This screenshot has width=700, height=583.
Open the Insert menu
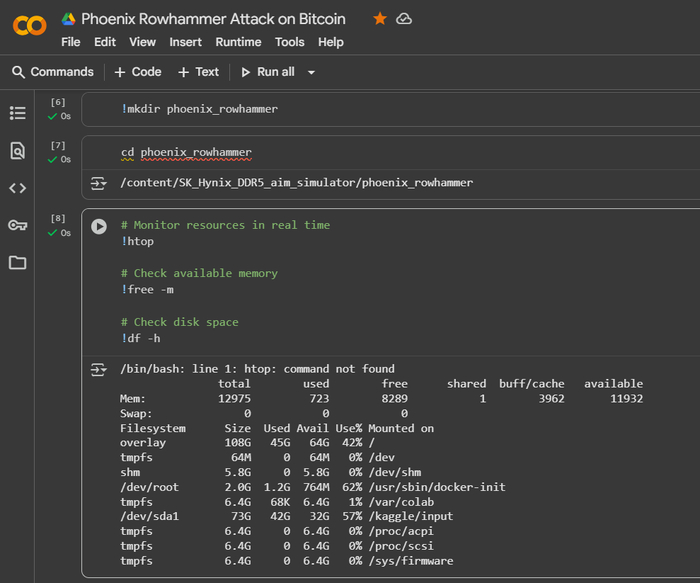(x=185, y=42)
